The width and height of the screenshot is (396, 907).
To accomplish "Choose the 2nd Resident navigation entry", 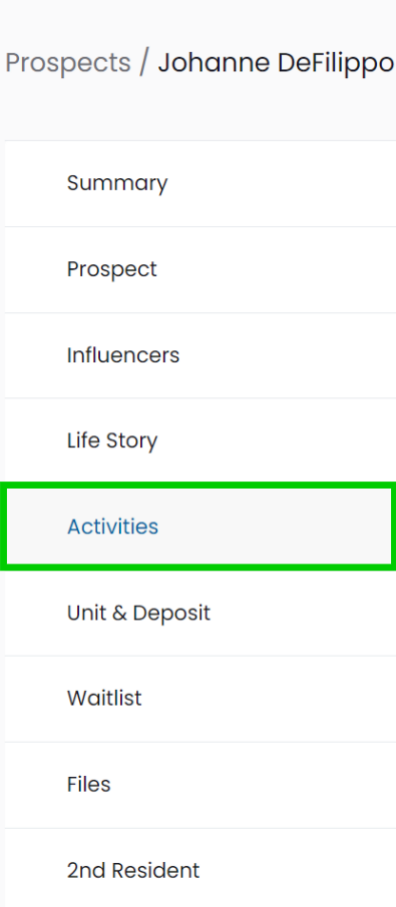I will pyautogui.click(x=200, y=870).
